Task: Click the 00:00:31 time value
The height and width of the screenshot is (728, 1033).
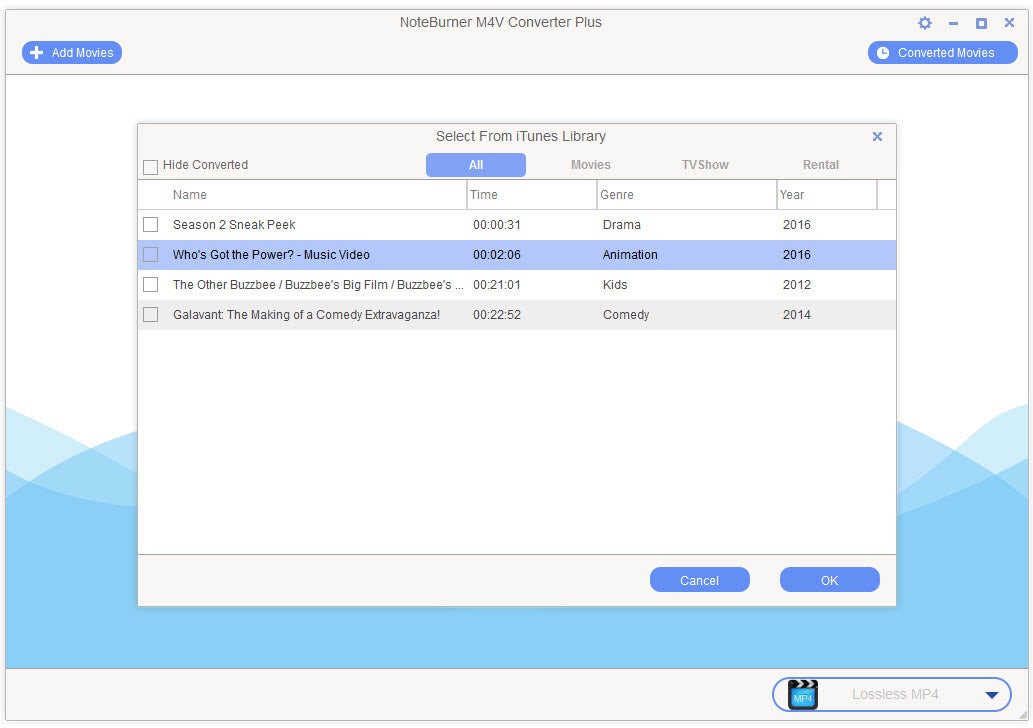Action: tap(497, 225)
